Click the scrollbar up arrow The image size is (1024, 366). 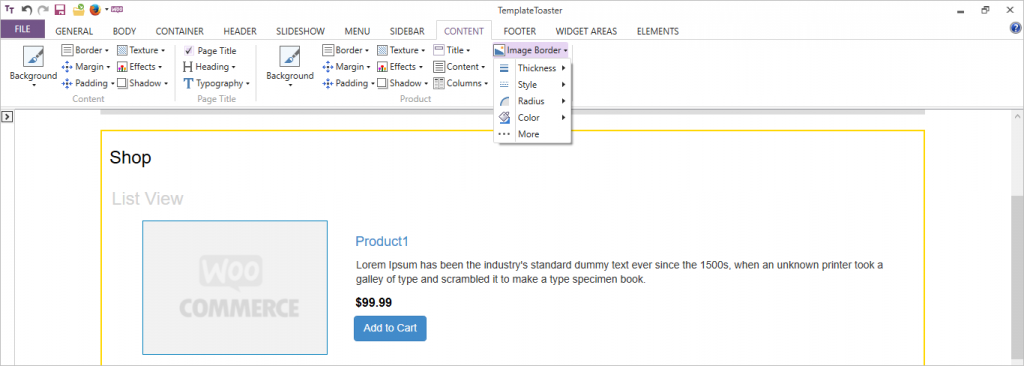tap(1017, 116)
